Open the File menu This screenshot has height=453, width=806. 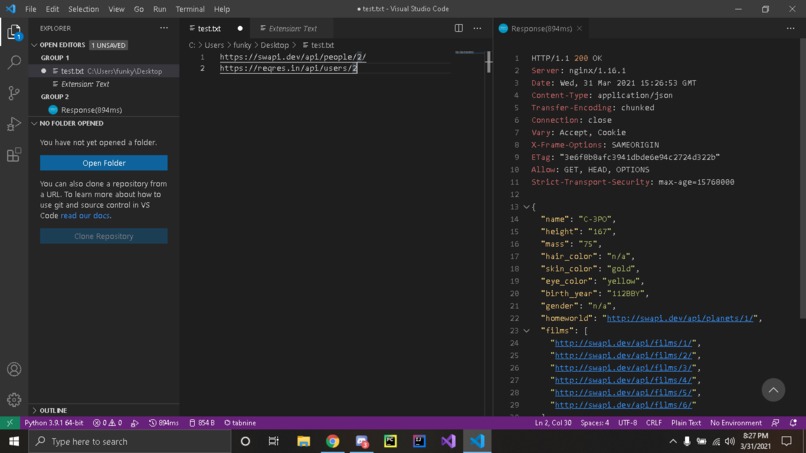(31, 9)
